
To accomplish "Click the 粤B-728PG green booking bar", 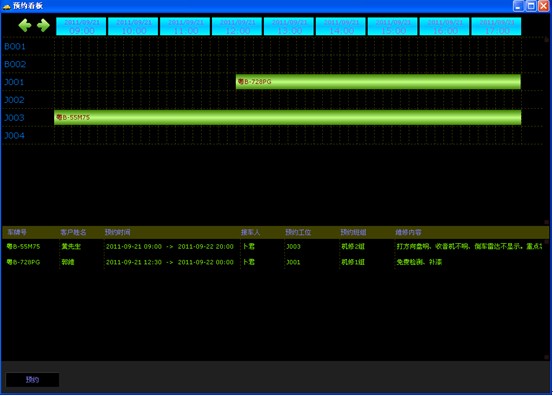I will (378, 82).
